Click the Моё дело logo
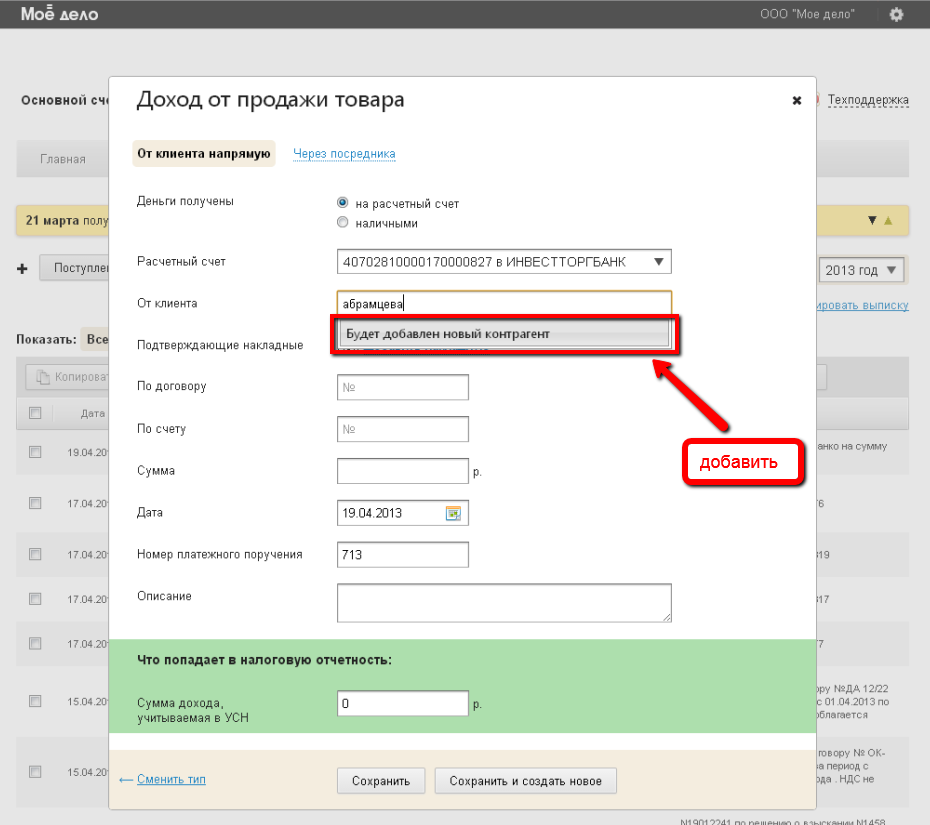 [59, 14]
